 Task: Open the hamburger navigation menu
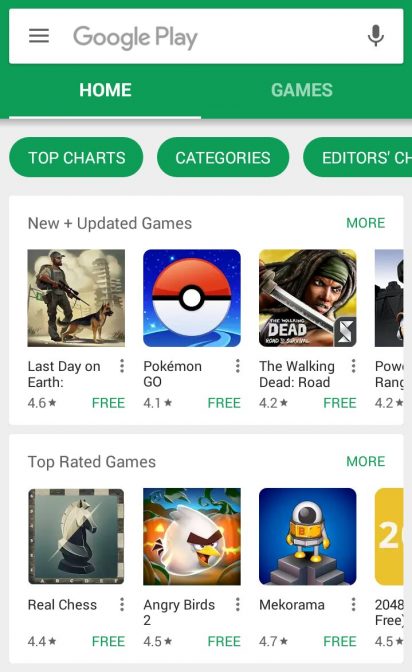(x=39, y=36)
